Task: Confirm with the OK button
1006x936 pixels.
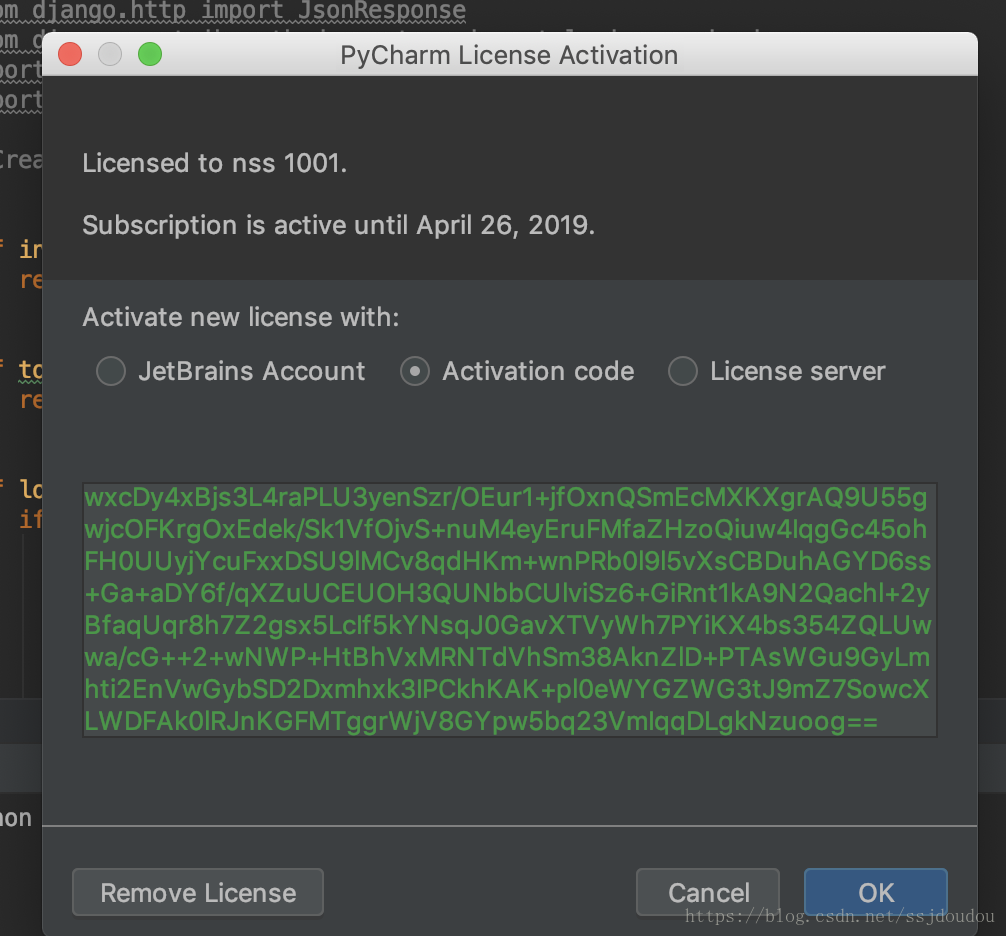Action: tap(876, 892)
